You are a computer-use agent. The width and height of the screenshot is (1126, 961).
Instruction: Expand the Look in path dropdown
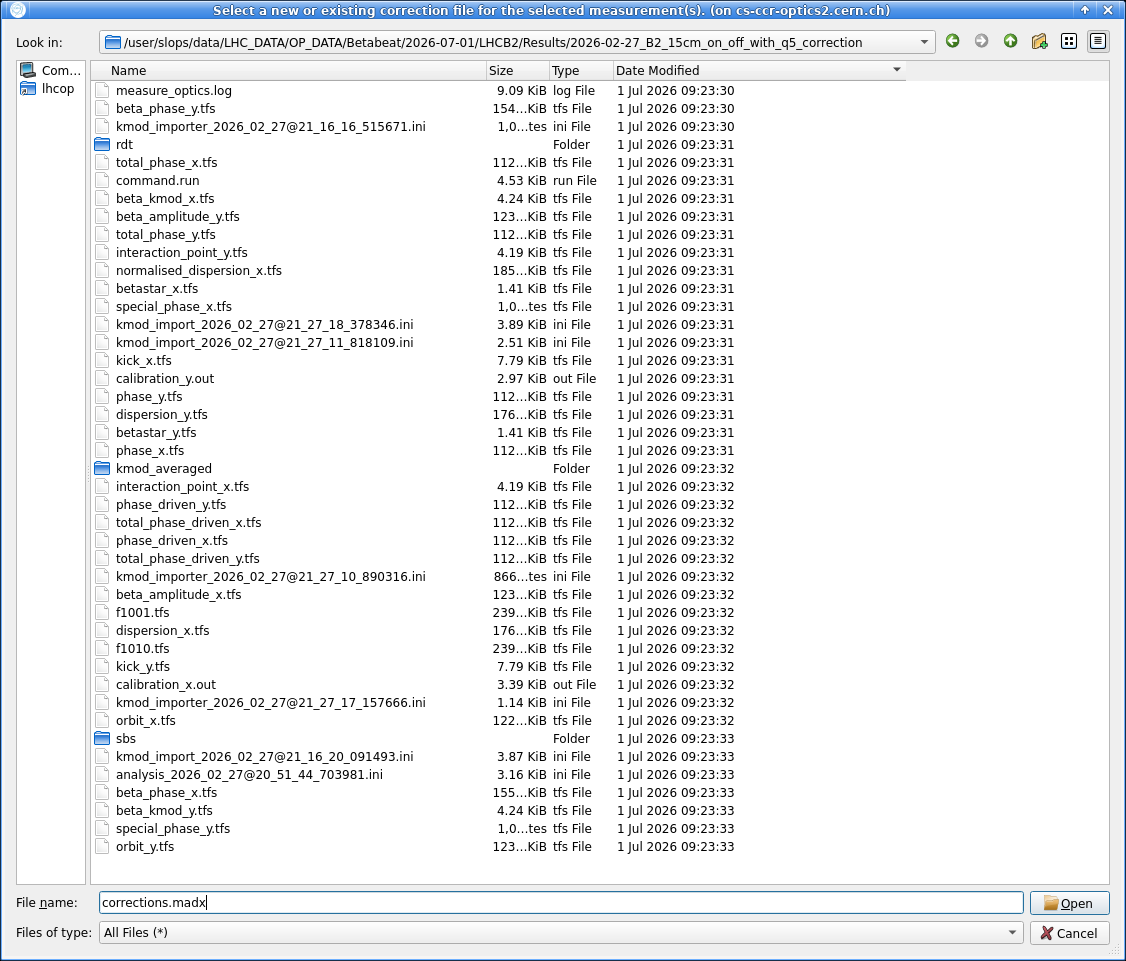pyautogui.click(x=924, y=42)
